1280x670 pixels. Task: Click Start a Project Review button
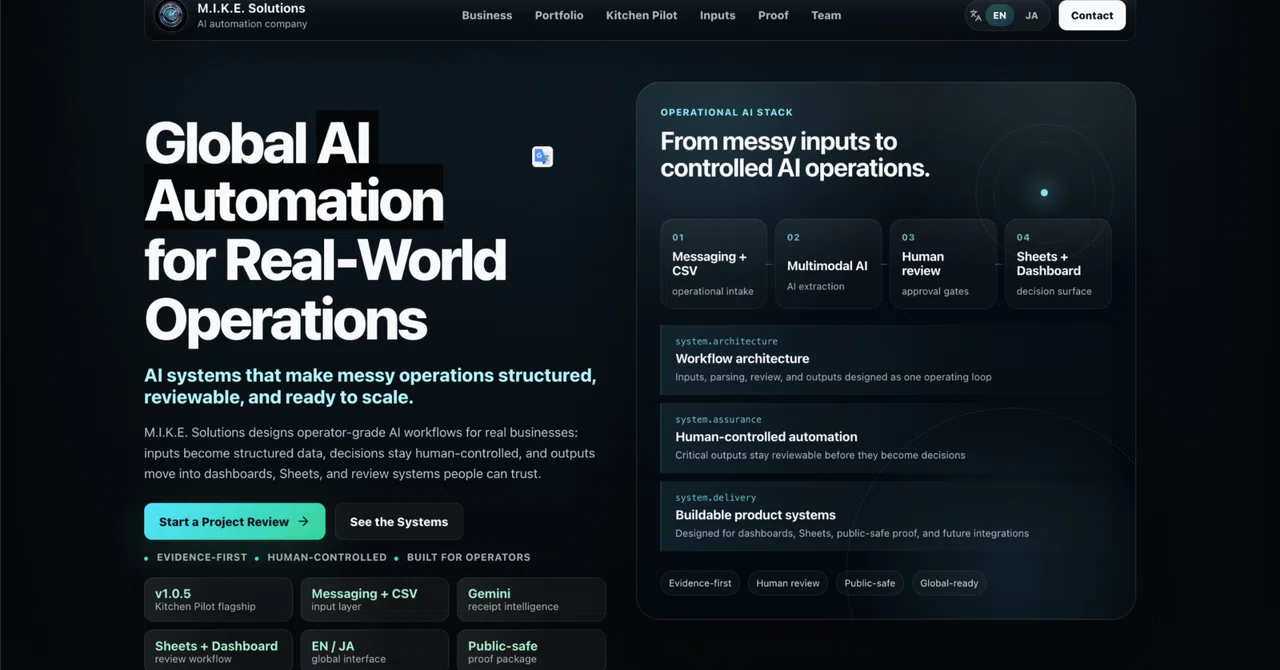pyautogui.click(x=234, y=522)
